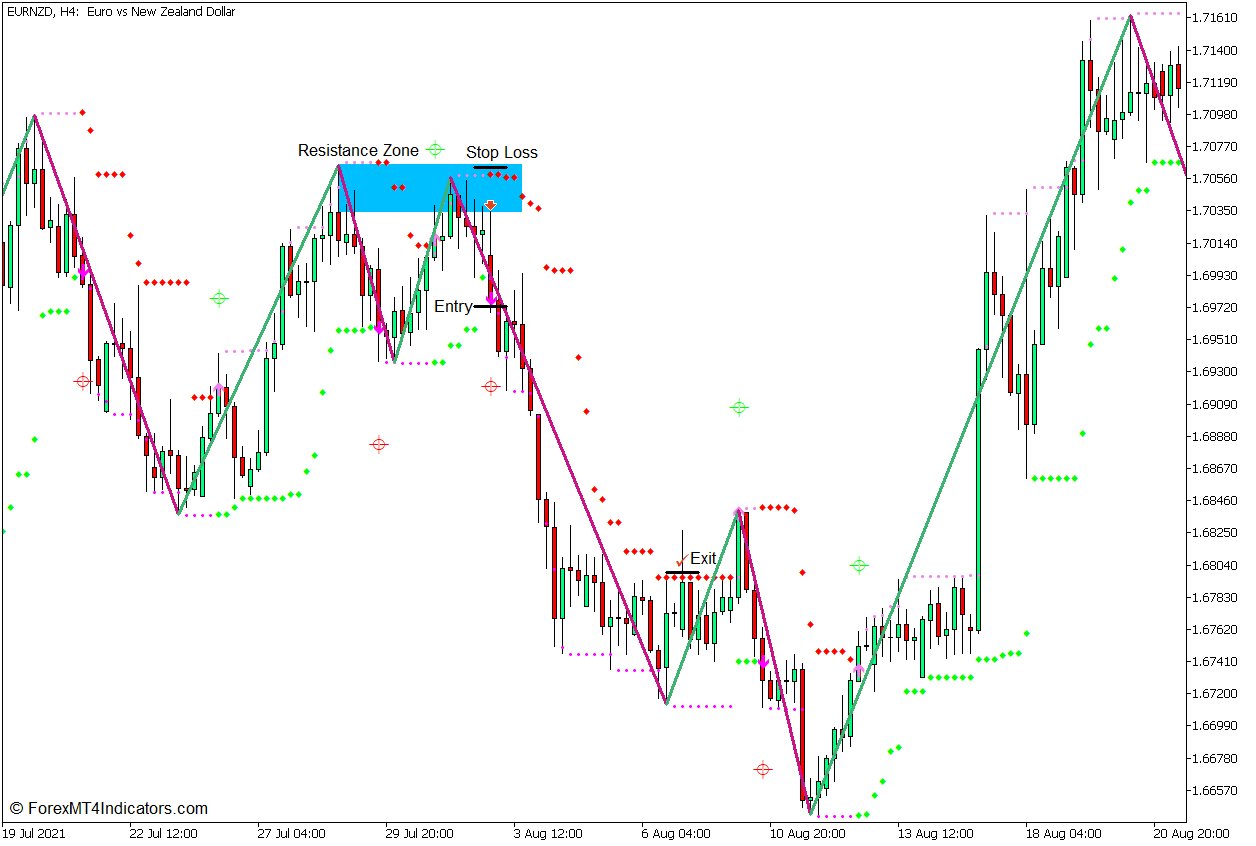Screen dimensions: 1256x846
Task: Click the EURNZD H4 chart title text
Action: coord(120,12)
